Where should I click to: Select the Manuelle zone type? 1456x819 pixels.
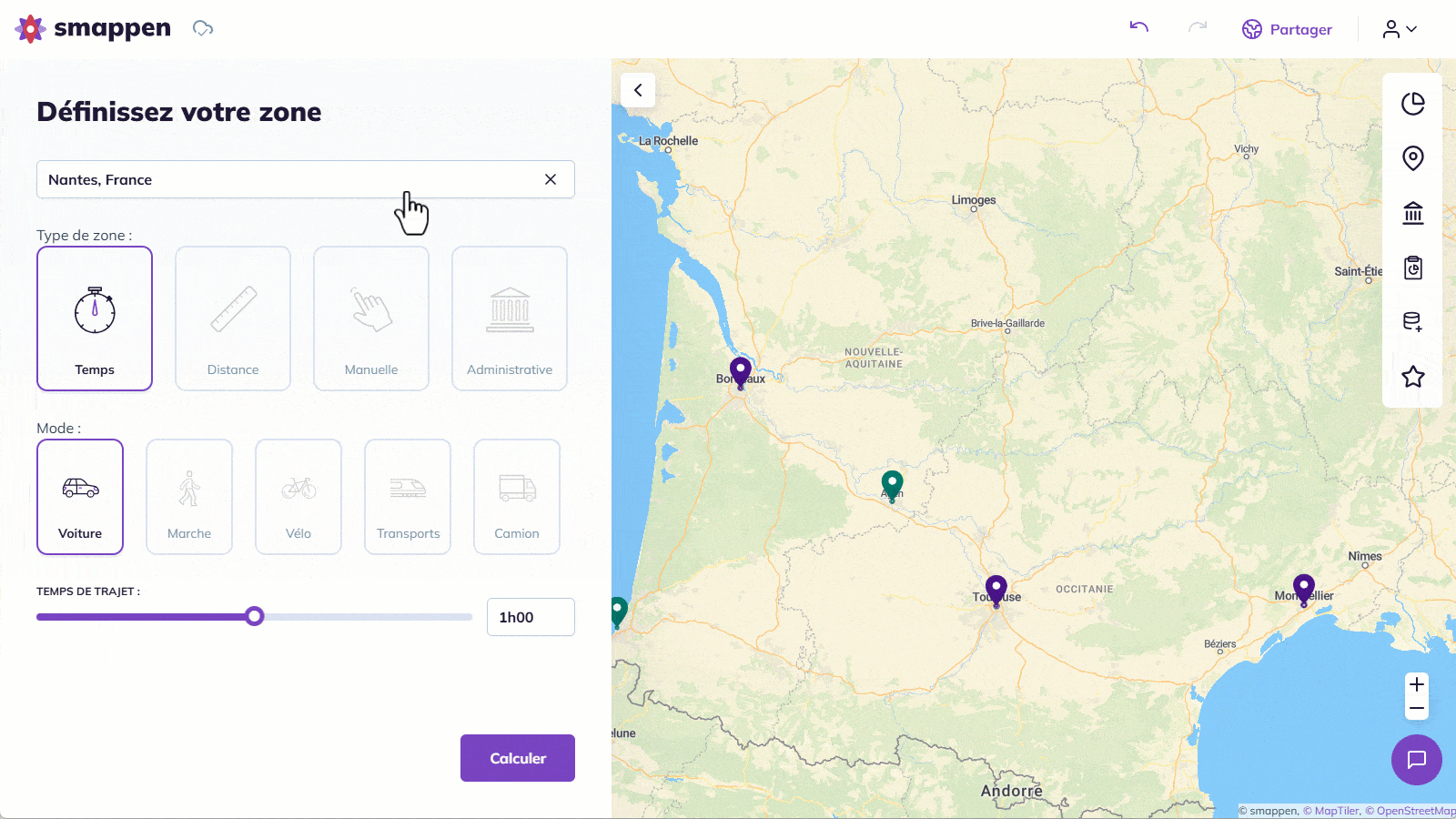(371, 318)
